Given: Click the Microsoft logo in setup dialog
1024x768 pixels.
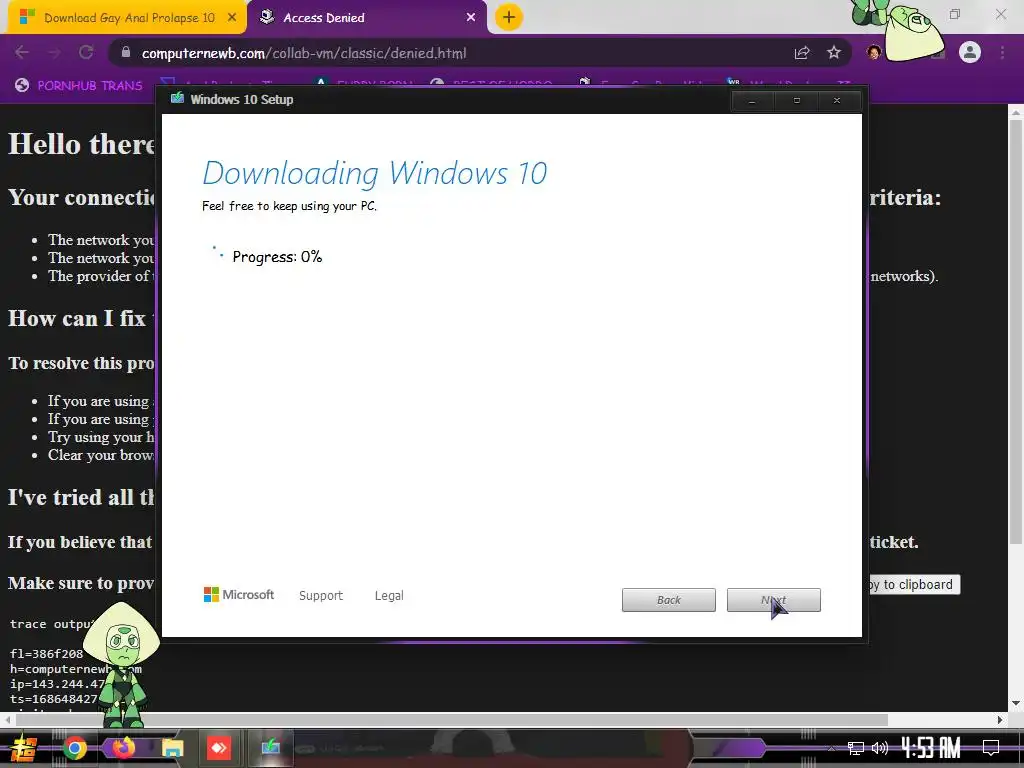Looking at the screenshot, I should point(239,594).
